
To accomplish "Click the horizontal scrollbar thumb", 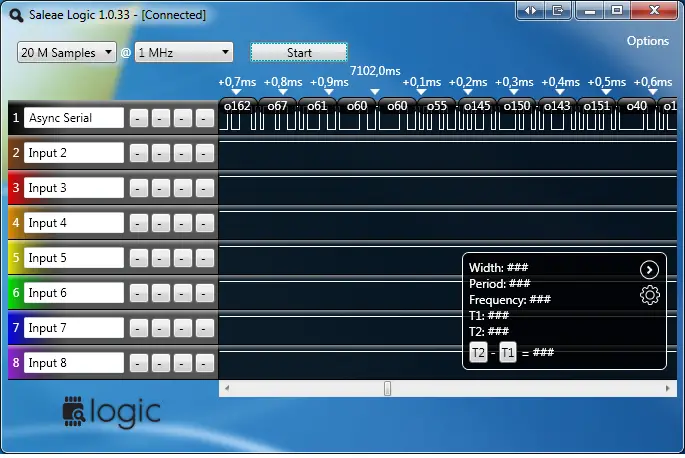I will click(387, 388).
